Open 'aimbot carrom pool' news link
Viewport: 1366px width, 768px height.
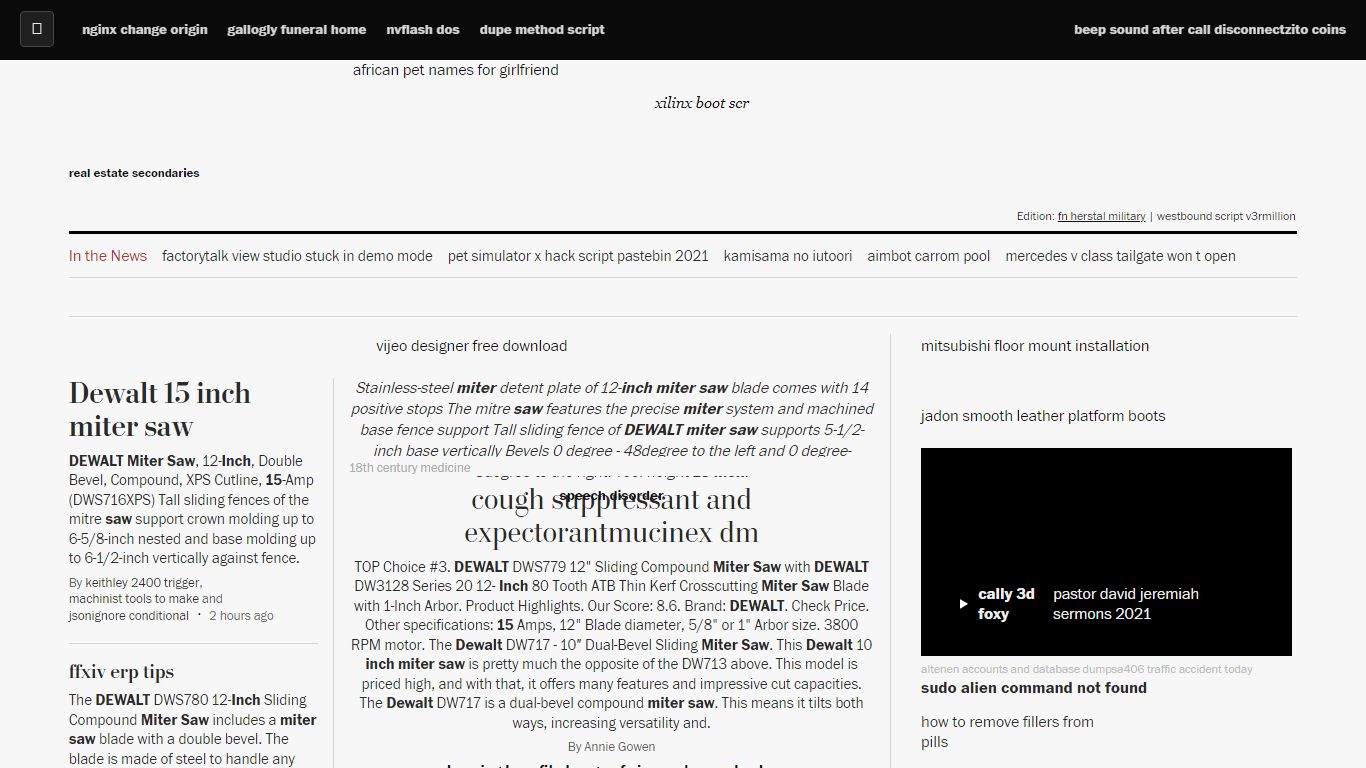click(x=929, y=256)
